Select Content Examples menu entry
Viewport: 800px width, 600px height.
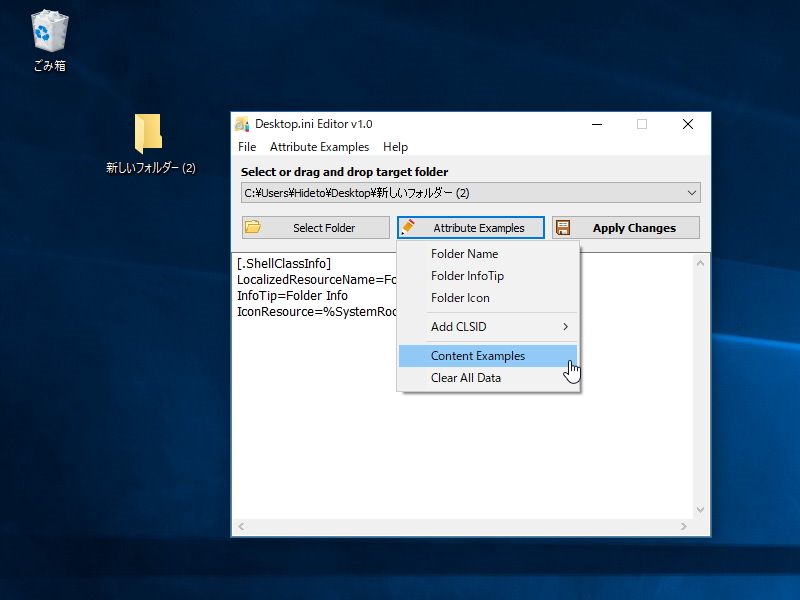488,356
